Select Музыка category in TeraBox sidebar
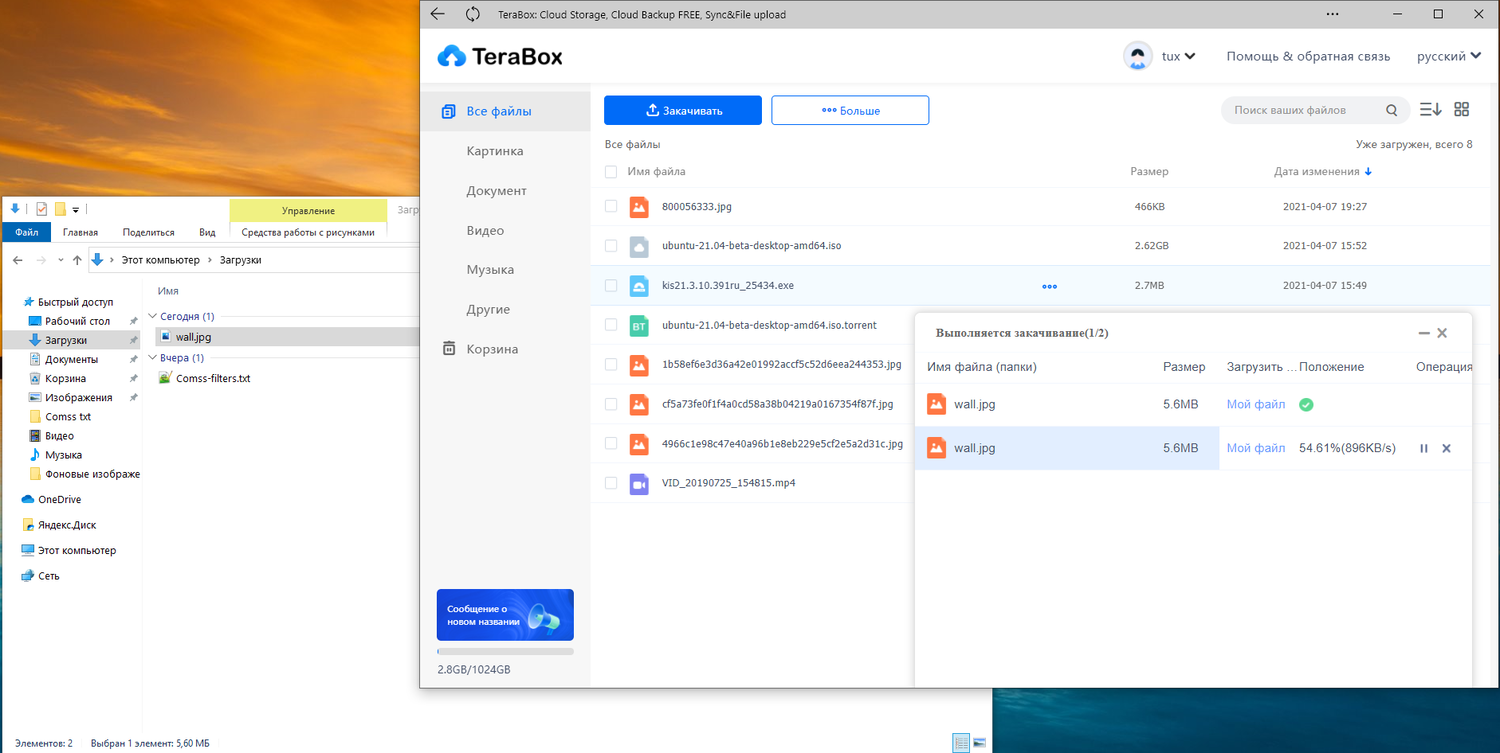This screenshot has height=753, width=1500. pyautogui.click(x=490, y=270)
